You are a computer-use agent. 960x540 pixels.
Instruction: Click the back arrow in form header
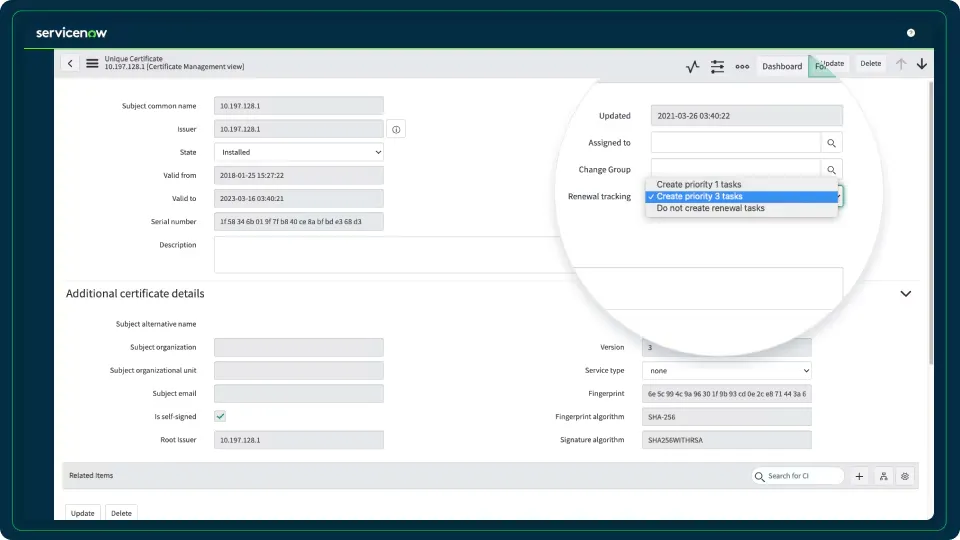click(70, 63)
